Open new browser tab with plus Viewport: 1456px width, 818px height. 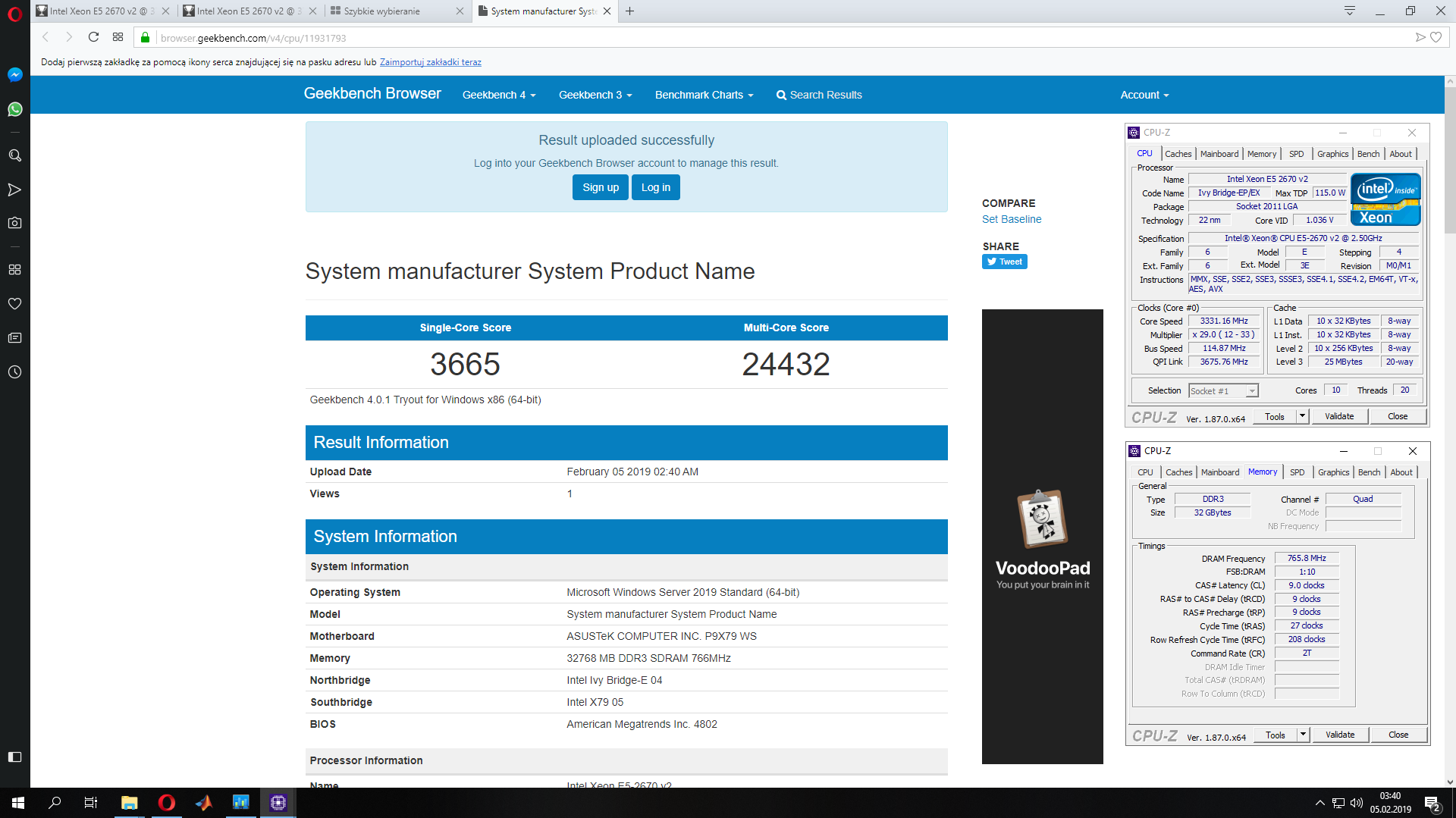pos(629,11)
